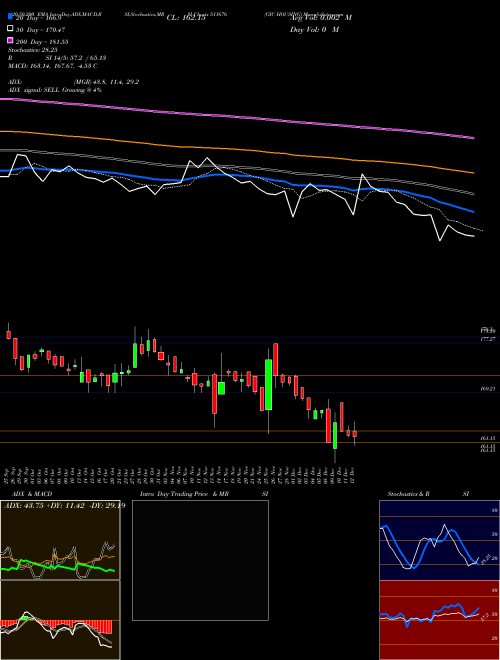Click the magenta 200 Day legend swatch
The image size is (500, 660).
[10, 41]
